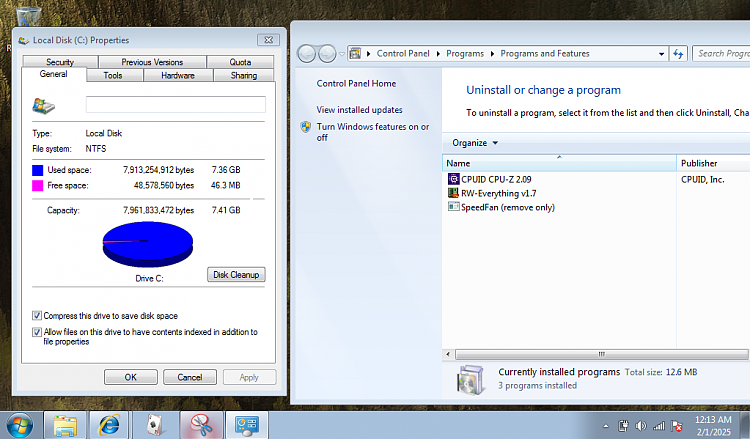Screen dimensions: 750x439
Task: Open Turn Windows features on or off link
Action: click(x=373, y=132)
